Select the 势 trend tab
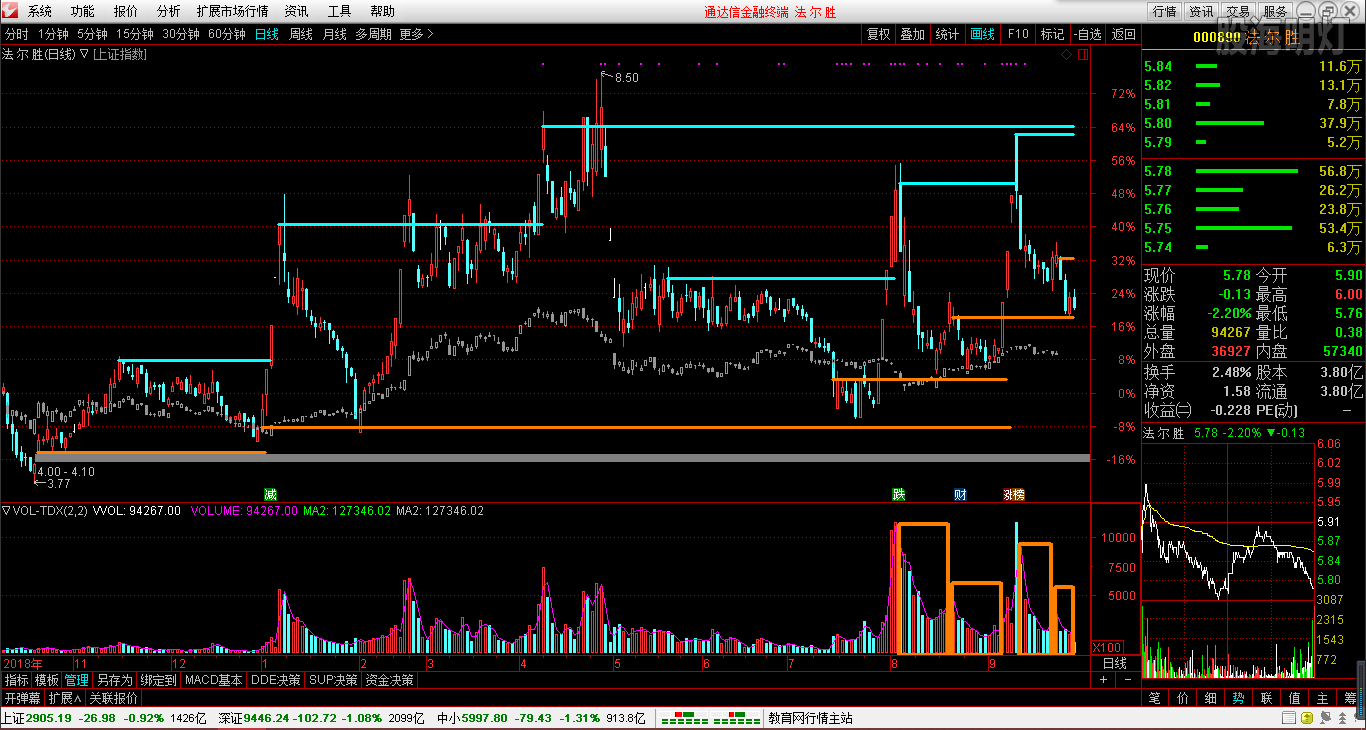The image size is (1366, 730). click(x=1238, y=698)
